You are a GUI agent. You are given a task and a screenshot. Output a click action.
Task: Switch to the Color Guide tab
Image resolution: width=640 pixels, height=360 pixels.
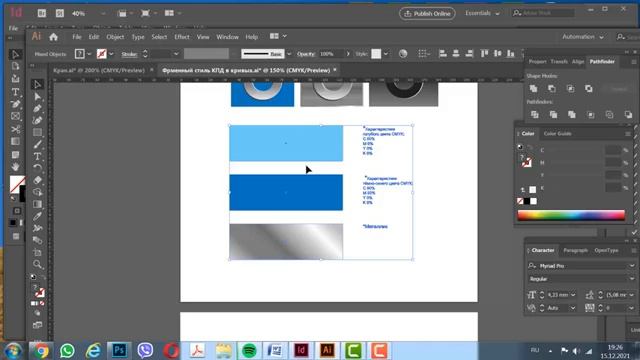pos(557,133)
